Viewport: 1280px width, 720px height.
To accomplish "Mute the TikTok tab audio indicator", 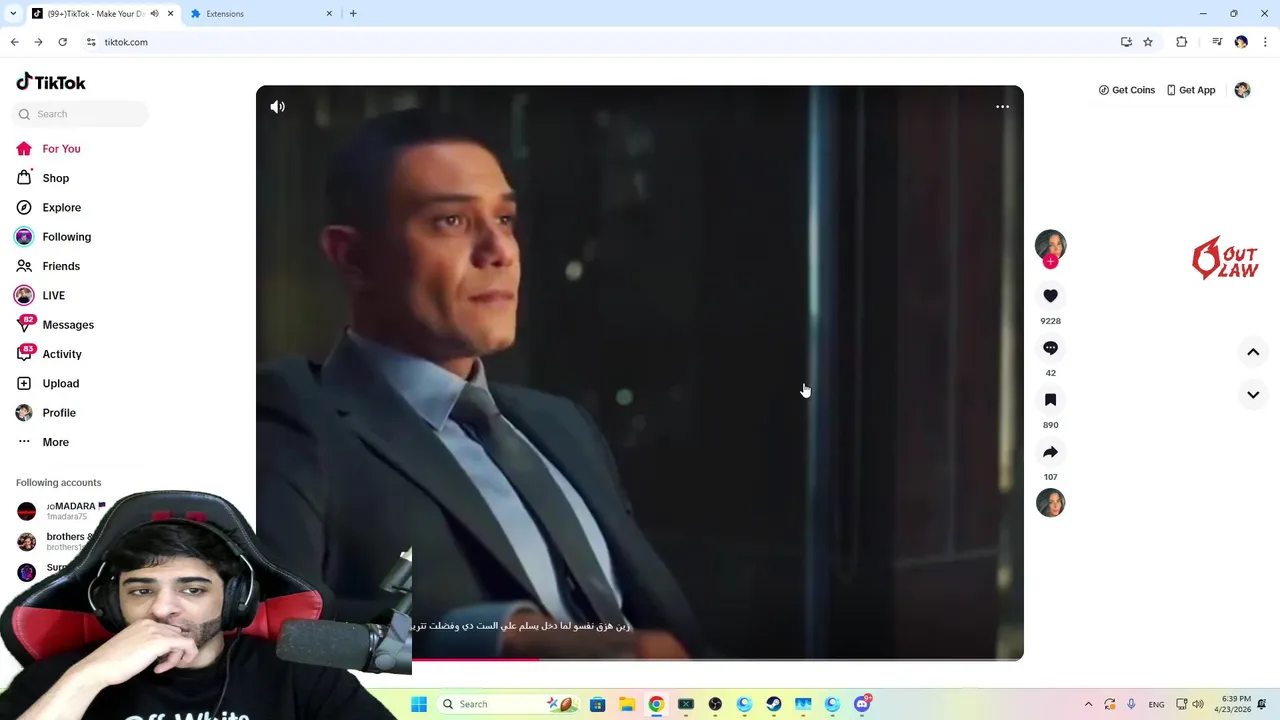I will coord(154,14).
